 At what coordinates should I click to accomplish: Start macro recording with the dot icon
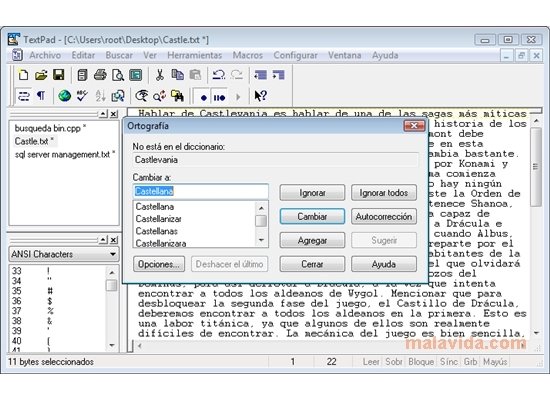pos(203,98)
